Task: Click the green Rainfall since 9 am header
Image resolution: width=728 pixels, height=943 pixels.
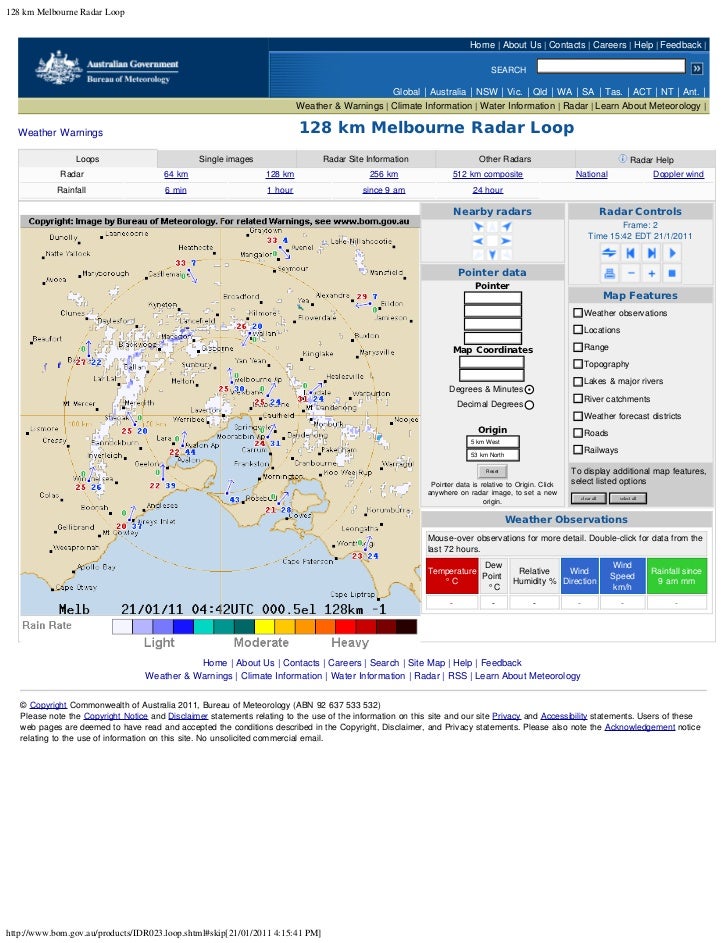Action: 676,576
